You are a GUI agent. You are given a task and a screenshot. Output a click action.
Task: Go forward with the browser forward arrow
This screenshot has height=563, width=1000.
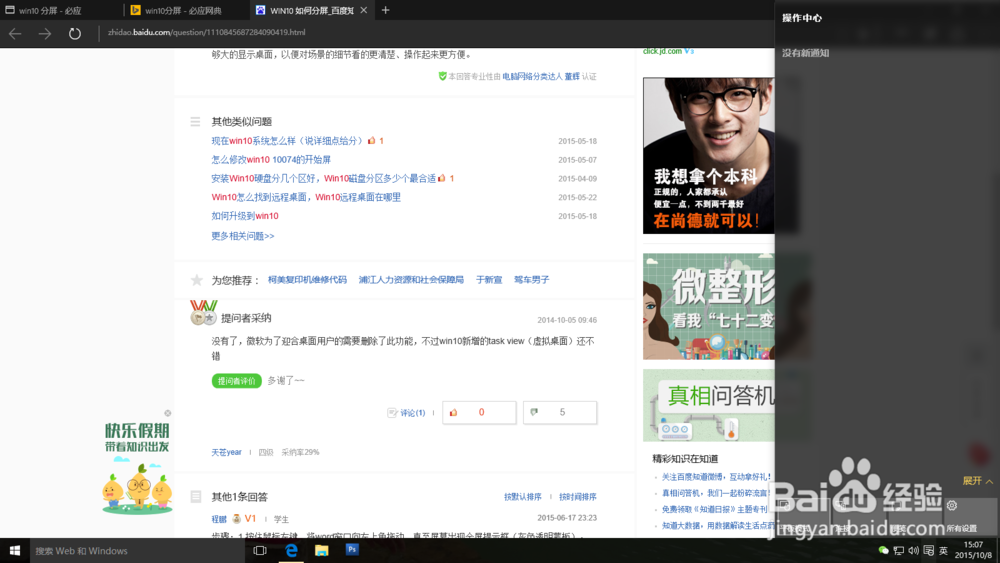click(45, 33)
